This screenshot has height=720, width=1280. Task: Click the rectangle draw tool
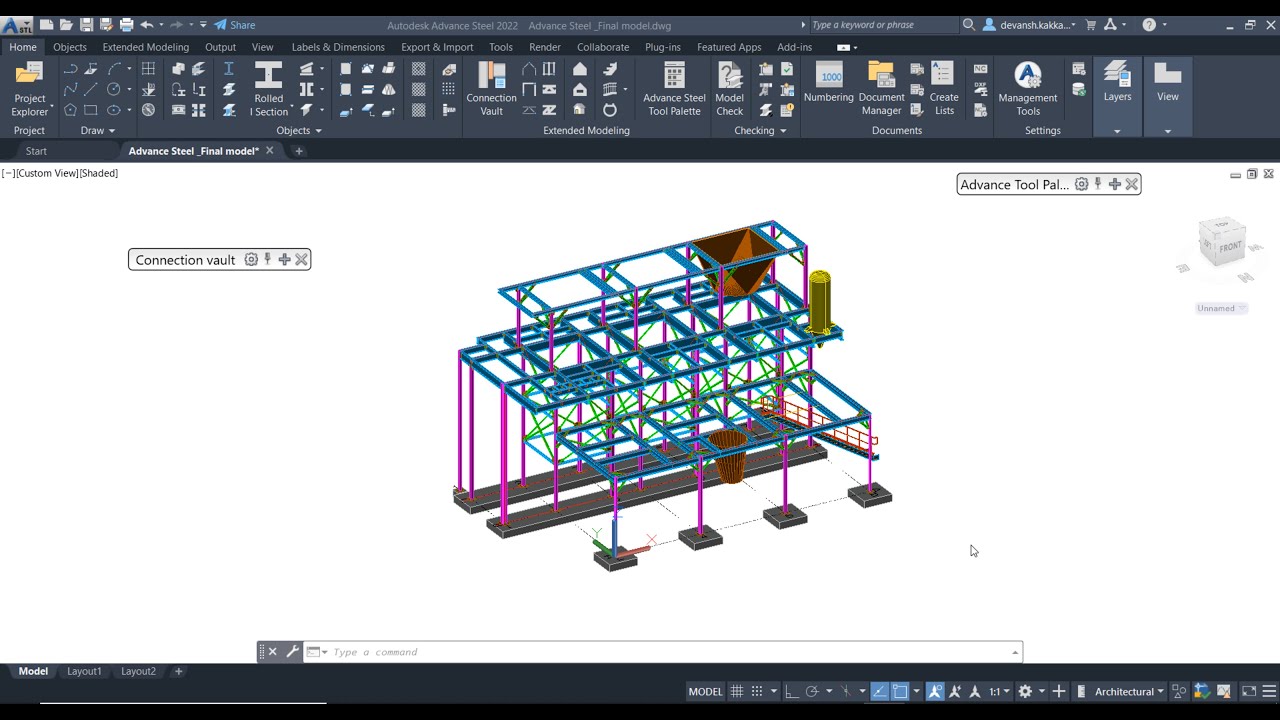click(x=91, y=110)
